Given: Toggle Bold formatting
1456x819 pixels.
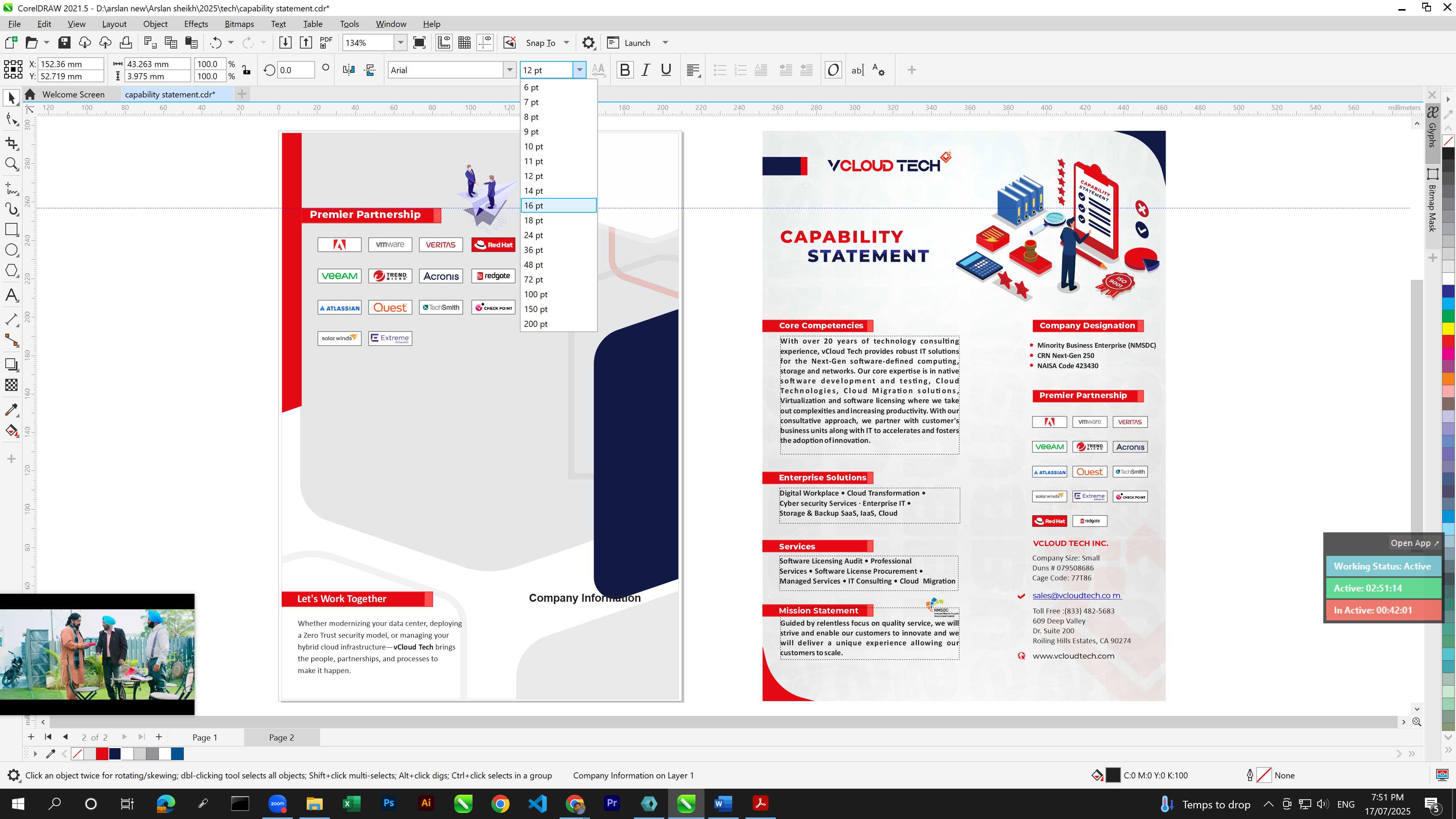Looking at the screenshot, I should (624, 70).
